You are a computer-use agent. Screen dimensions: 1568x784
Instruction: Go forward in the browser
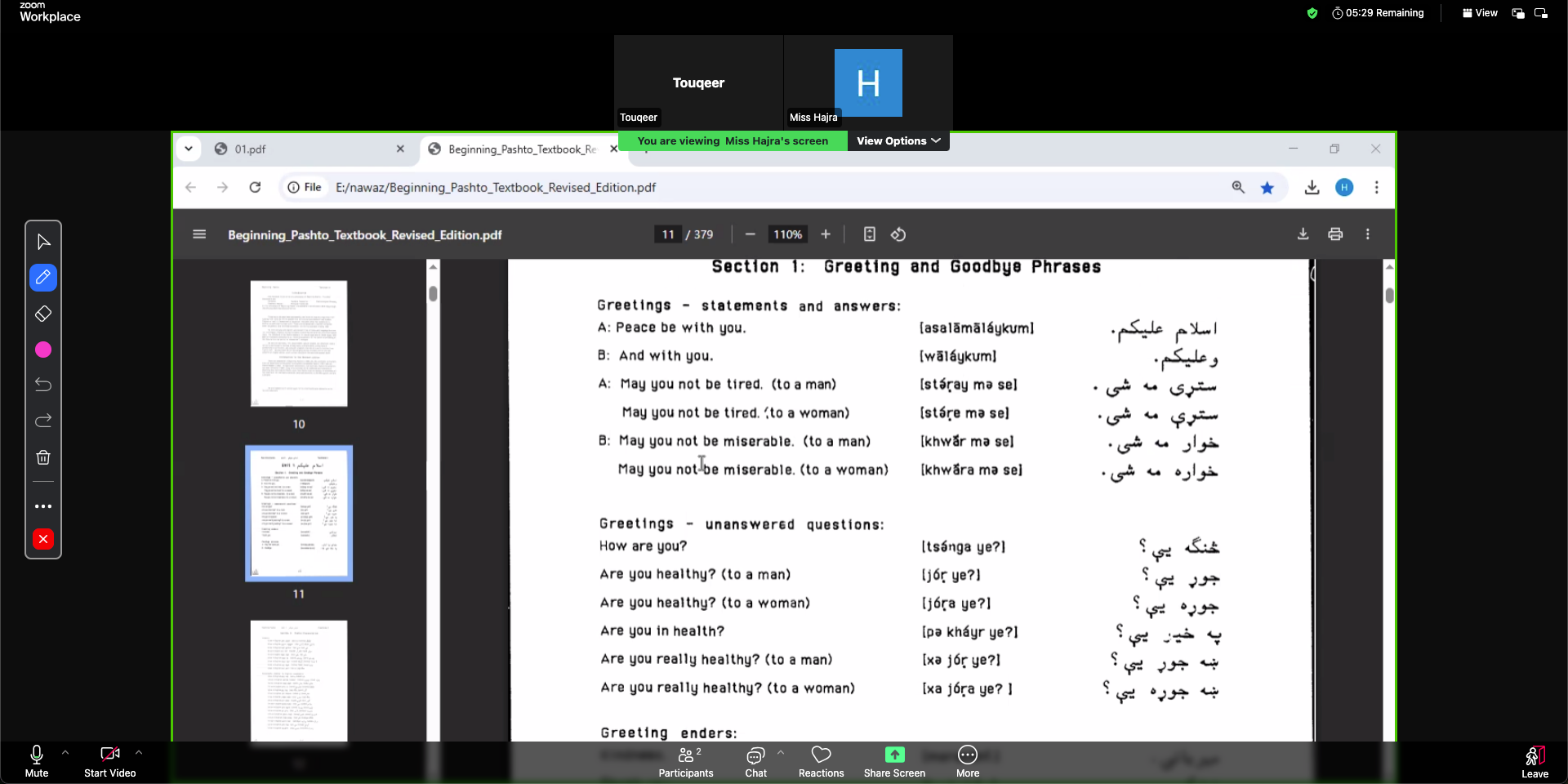tap(222, 187)
